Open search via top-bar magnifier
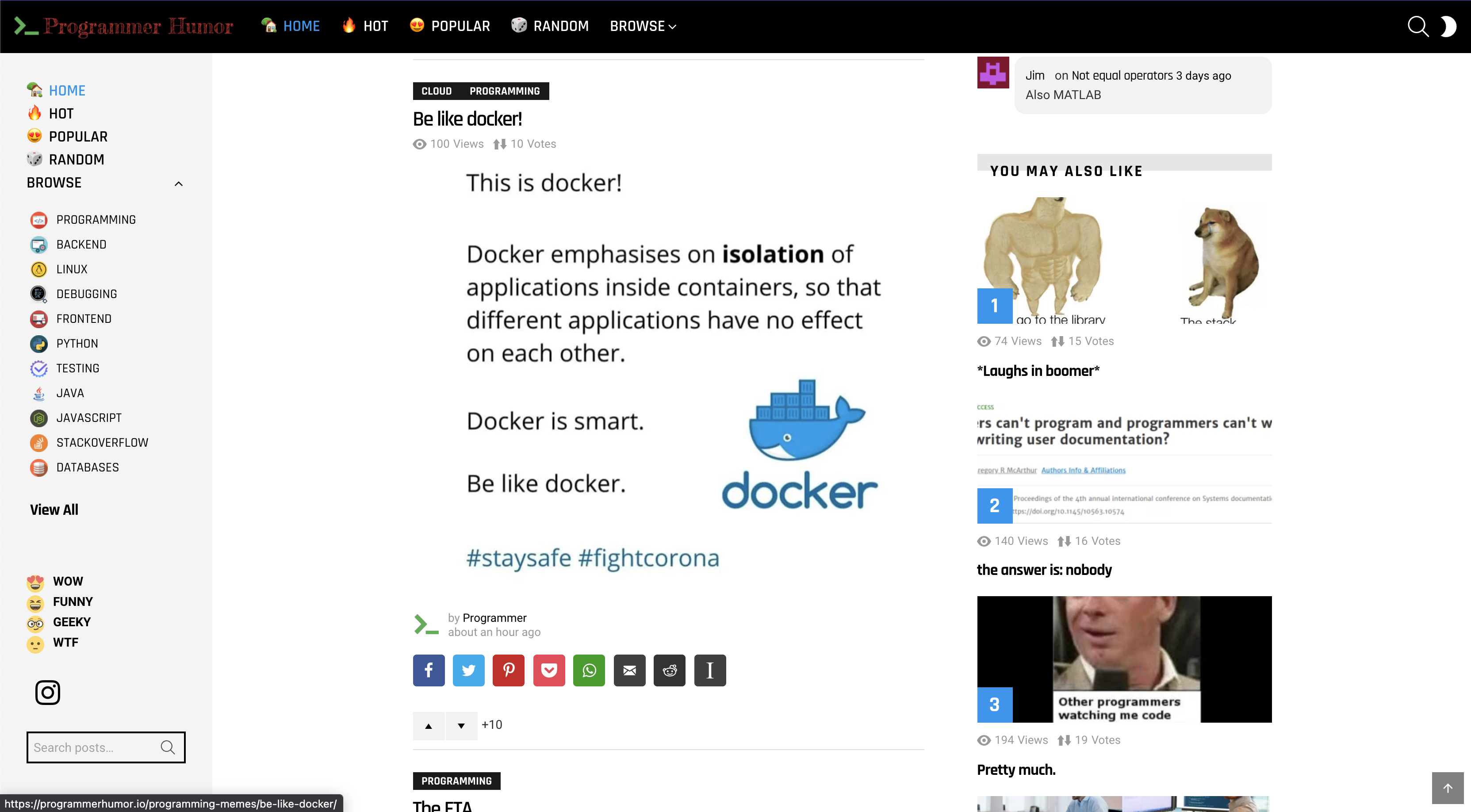The height and width of the screenshot is (812, 1471). (x=1417, y=26)
